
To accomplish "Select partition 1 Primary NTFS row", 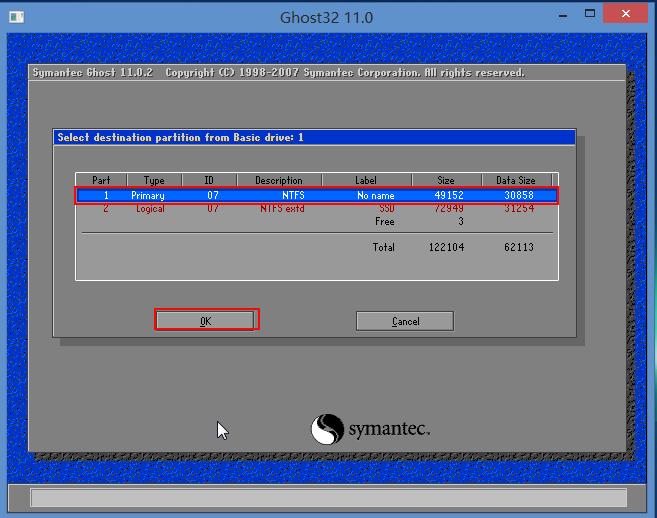I will (317, 195).
